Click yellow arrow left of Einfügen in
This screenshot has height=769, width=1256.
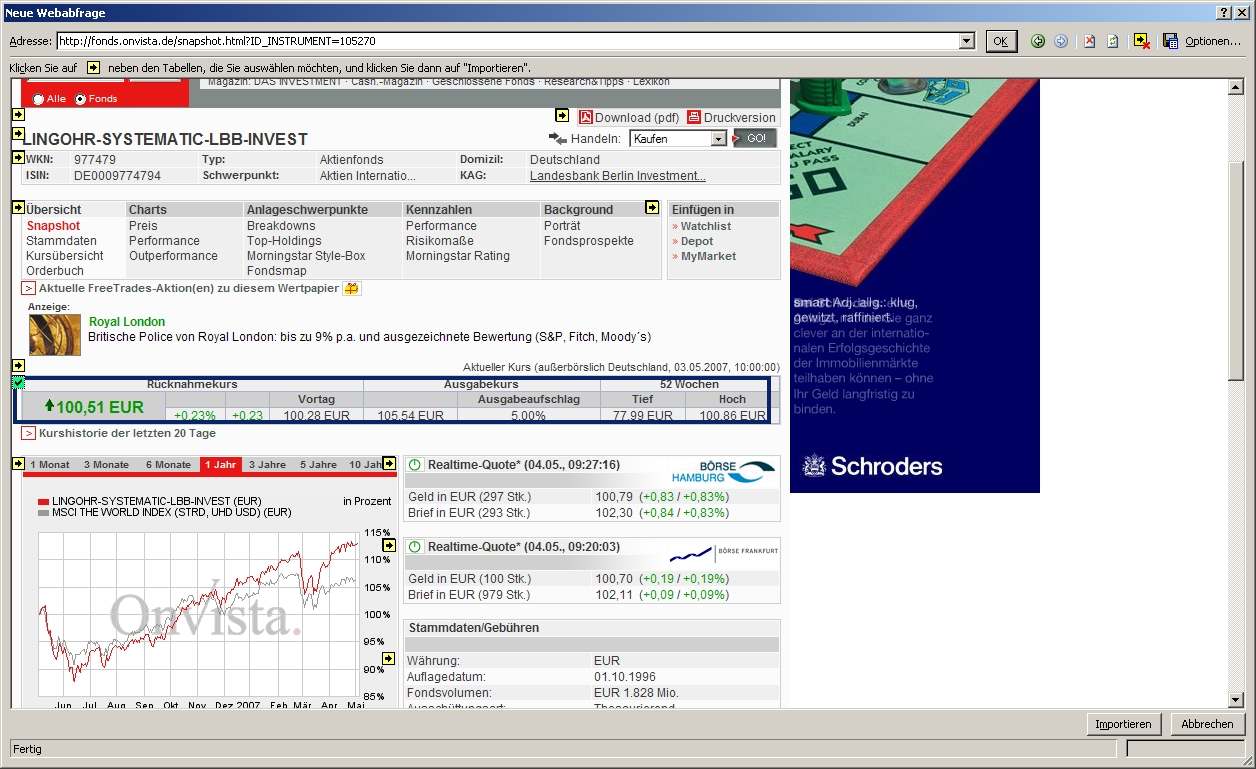[652, 208]
